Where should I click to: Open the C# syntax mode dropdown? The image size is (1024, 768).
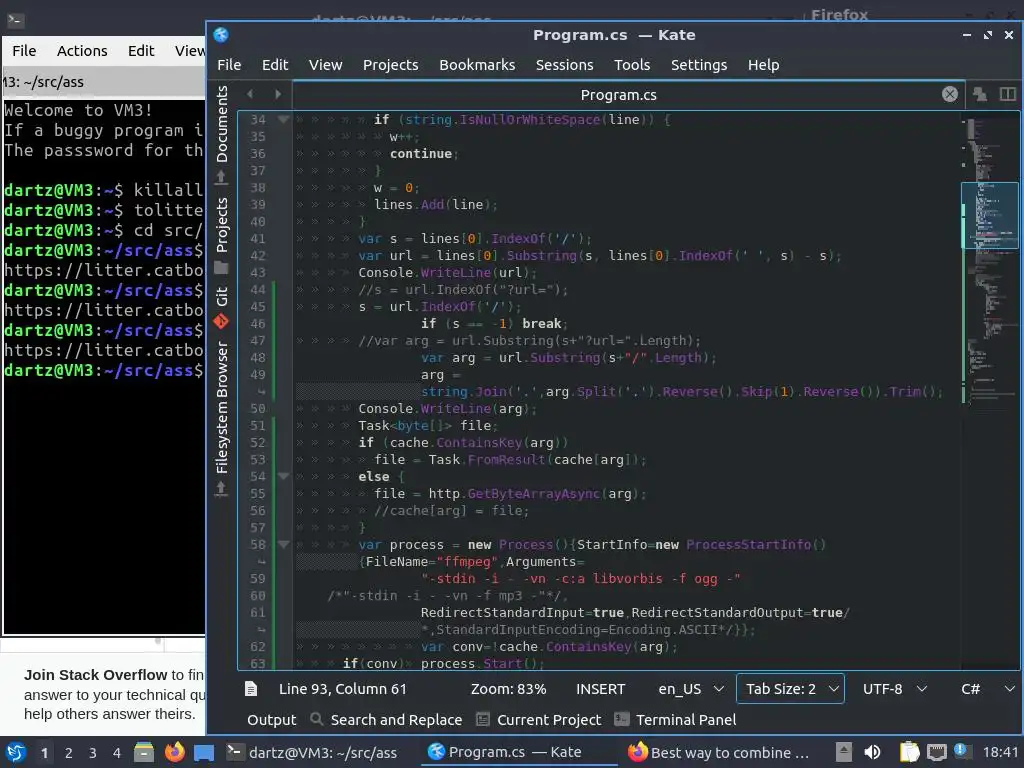tap(988, 689)
